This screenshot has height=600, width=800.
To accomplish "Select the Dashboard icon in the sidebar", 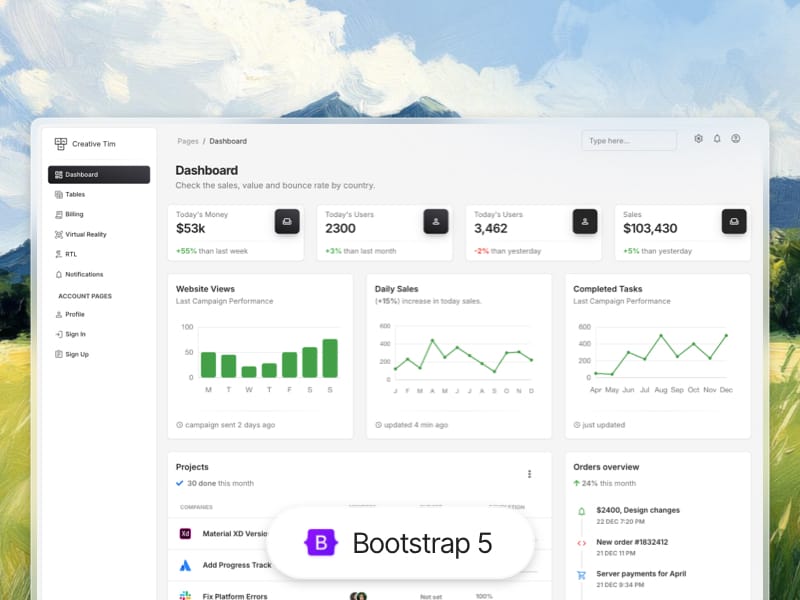I will [x=60, y=174].
